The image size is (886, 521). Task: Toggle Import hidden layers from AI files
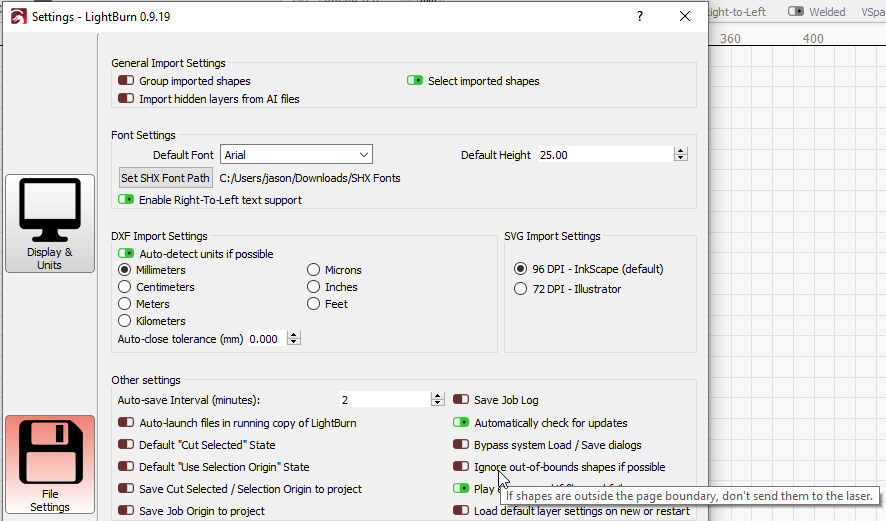coord(126,99)
